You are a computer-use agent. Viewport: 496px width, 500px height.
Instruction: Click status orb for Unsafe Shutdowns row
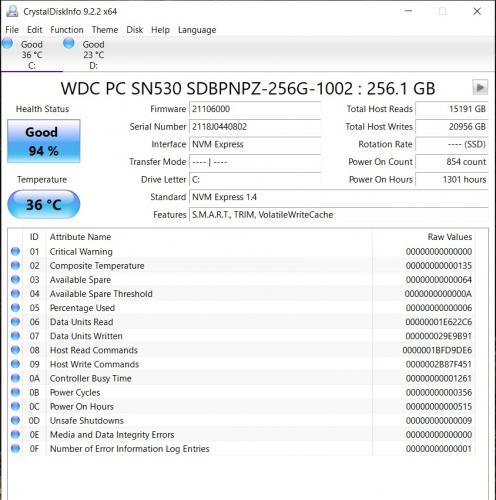[15, 420]
